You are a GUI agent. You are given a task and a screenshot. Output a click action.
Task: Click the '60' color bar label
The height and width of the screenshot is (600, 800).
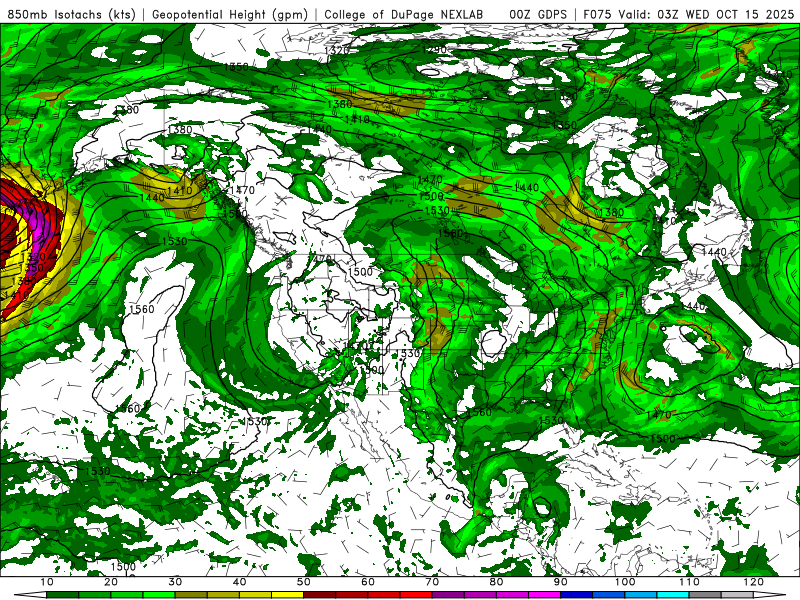(x=368, y=582)
